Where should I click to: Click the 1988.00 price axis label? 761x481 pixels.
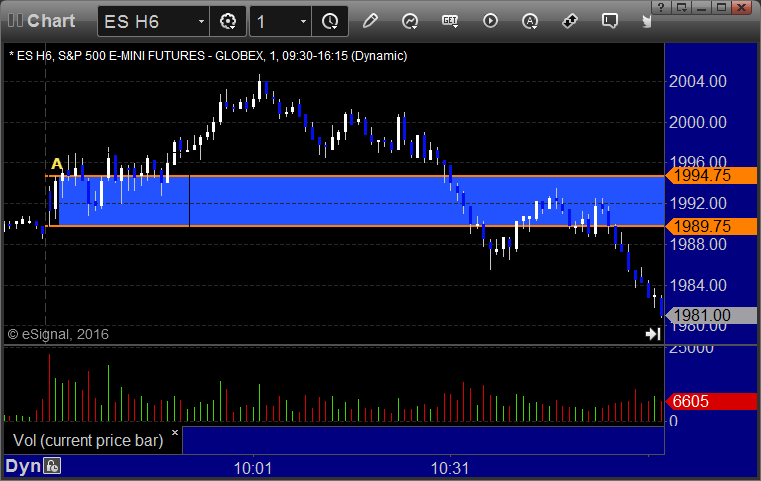pos(698,244)
